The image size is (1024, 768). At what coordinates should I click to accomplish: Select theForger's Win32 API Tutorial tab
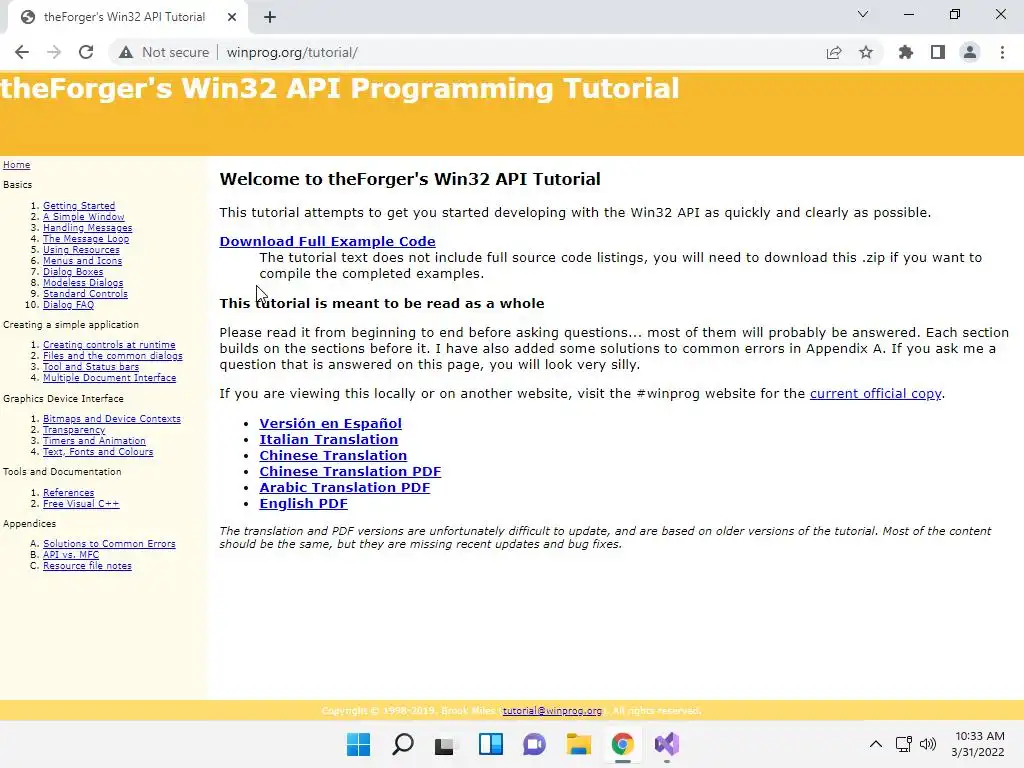point(124,17)
